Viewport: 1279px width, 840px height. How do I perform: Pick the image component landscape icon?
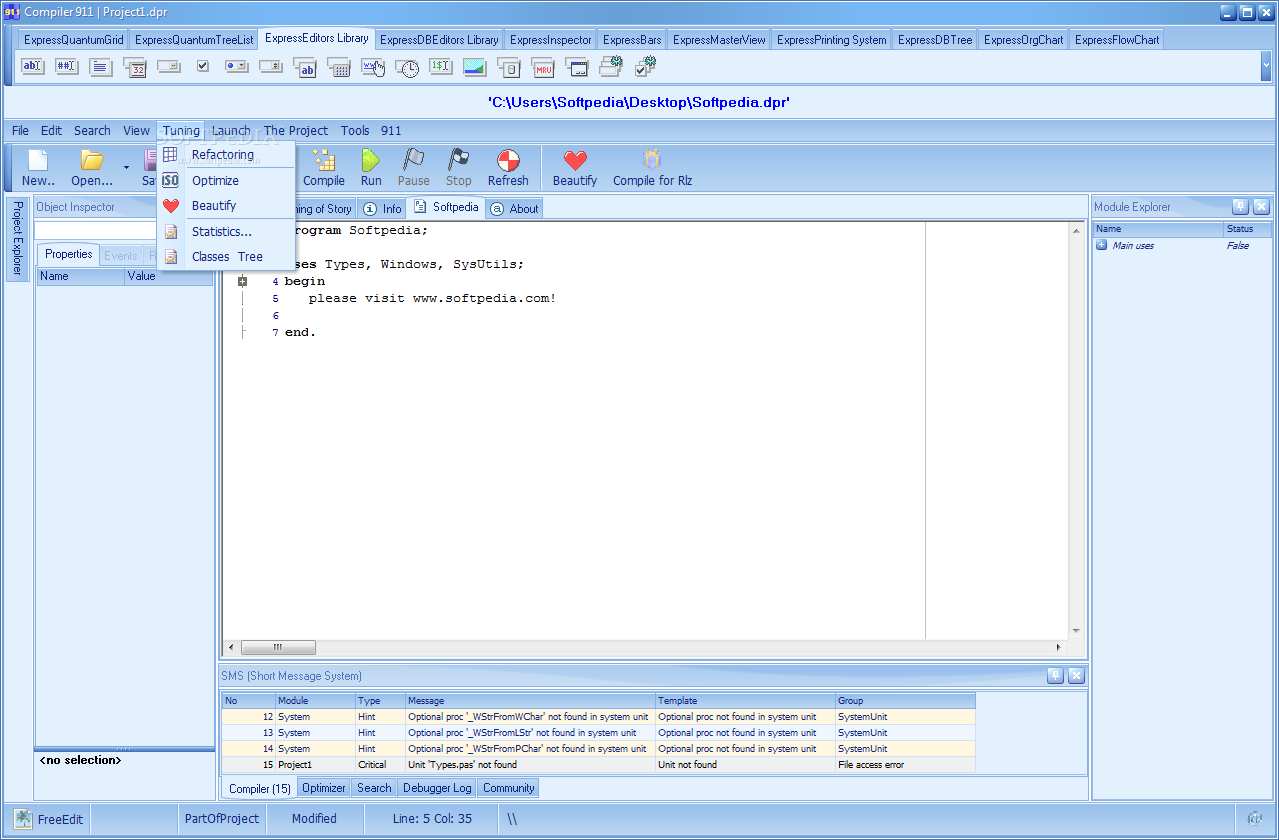click(475, 67)
